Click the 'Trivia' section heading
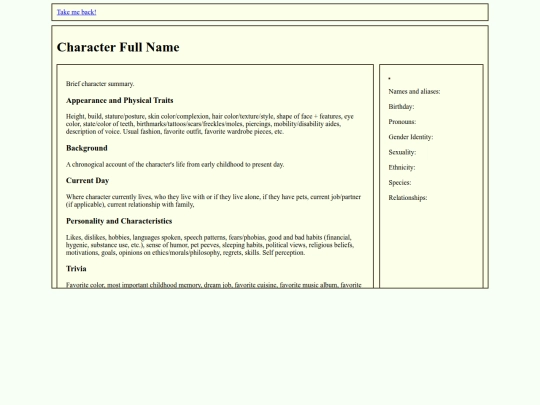Image resolution: width=540 pixels, height=405 pixels. tap(76, 269)
